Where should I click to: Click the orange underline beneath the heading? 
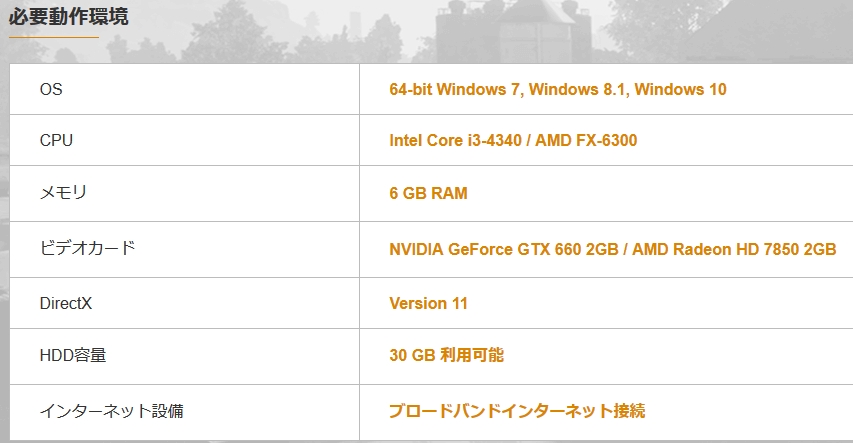click(54, 37)
